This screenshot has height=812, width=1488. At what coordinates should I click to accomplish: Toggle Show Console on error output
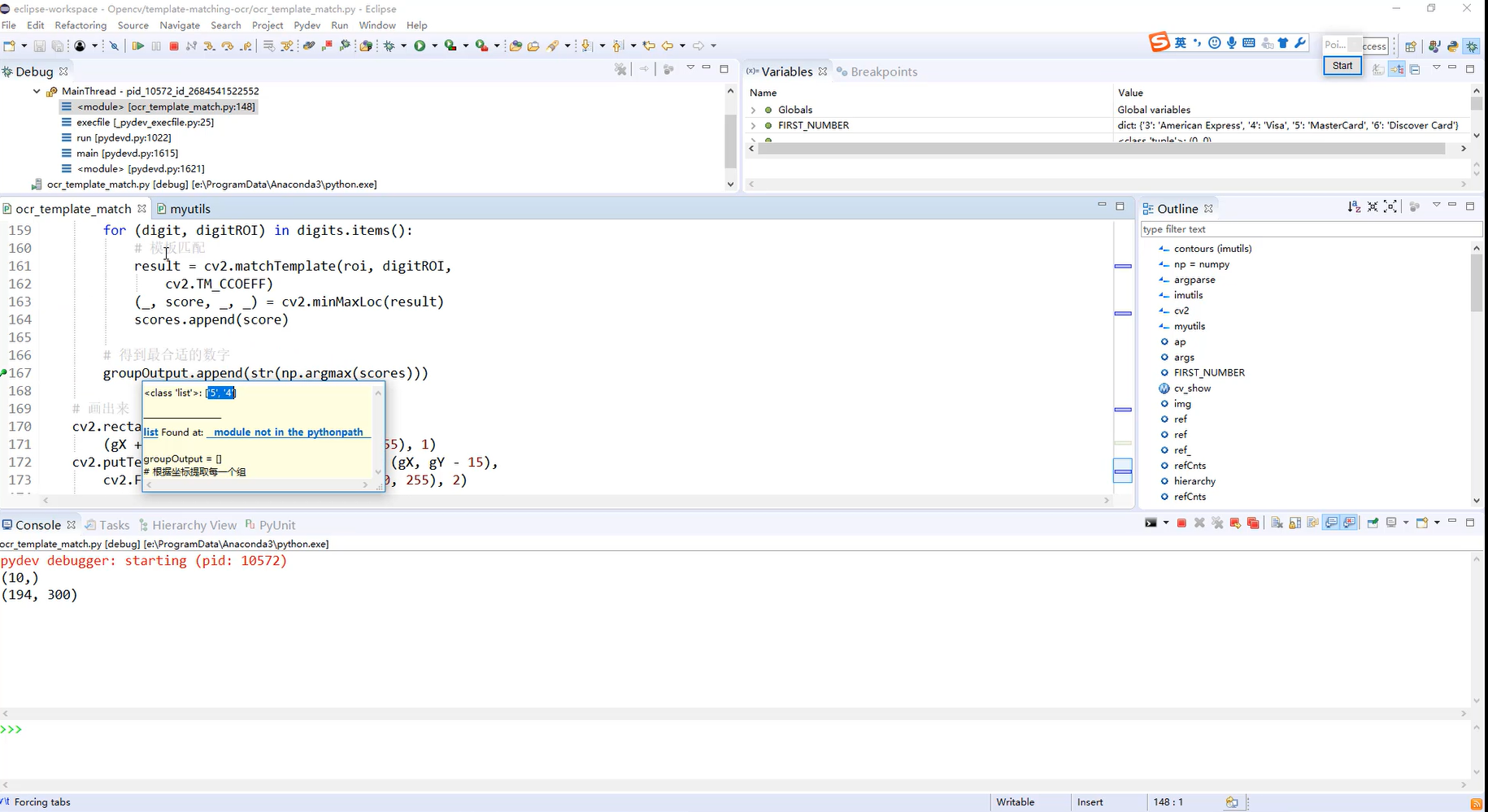point(1350,523)
